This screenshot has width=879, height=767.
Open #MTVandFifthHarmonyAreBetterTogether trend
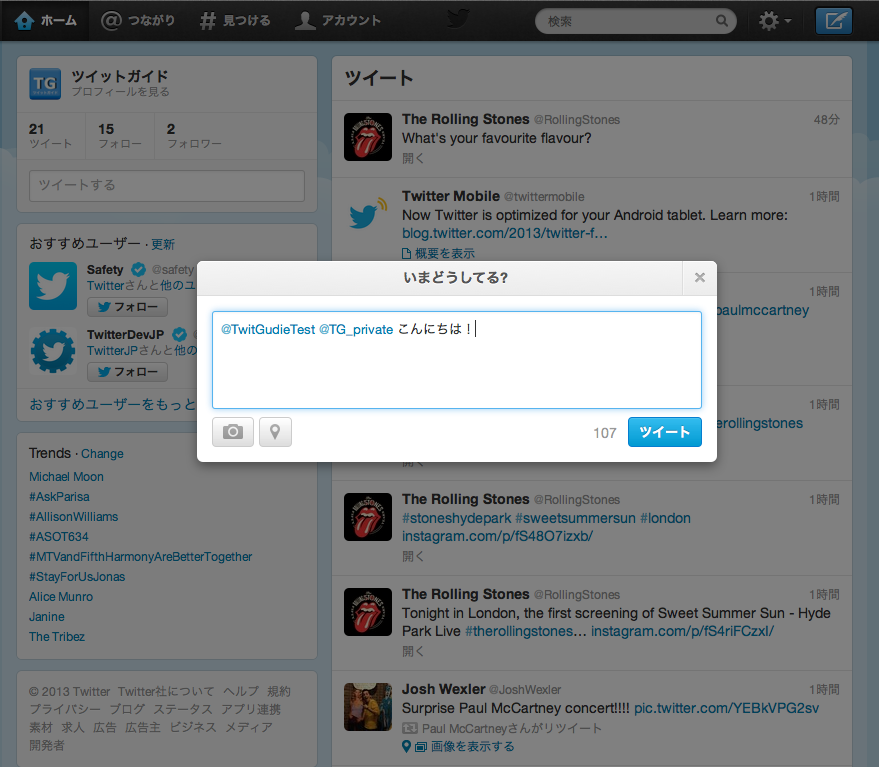(x=140, y=557)
